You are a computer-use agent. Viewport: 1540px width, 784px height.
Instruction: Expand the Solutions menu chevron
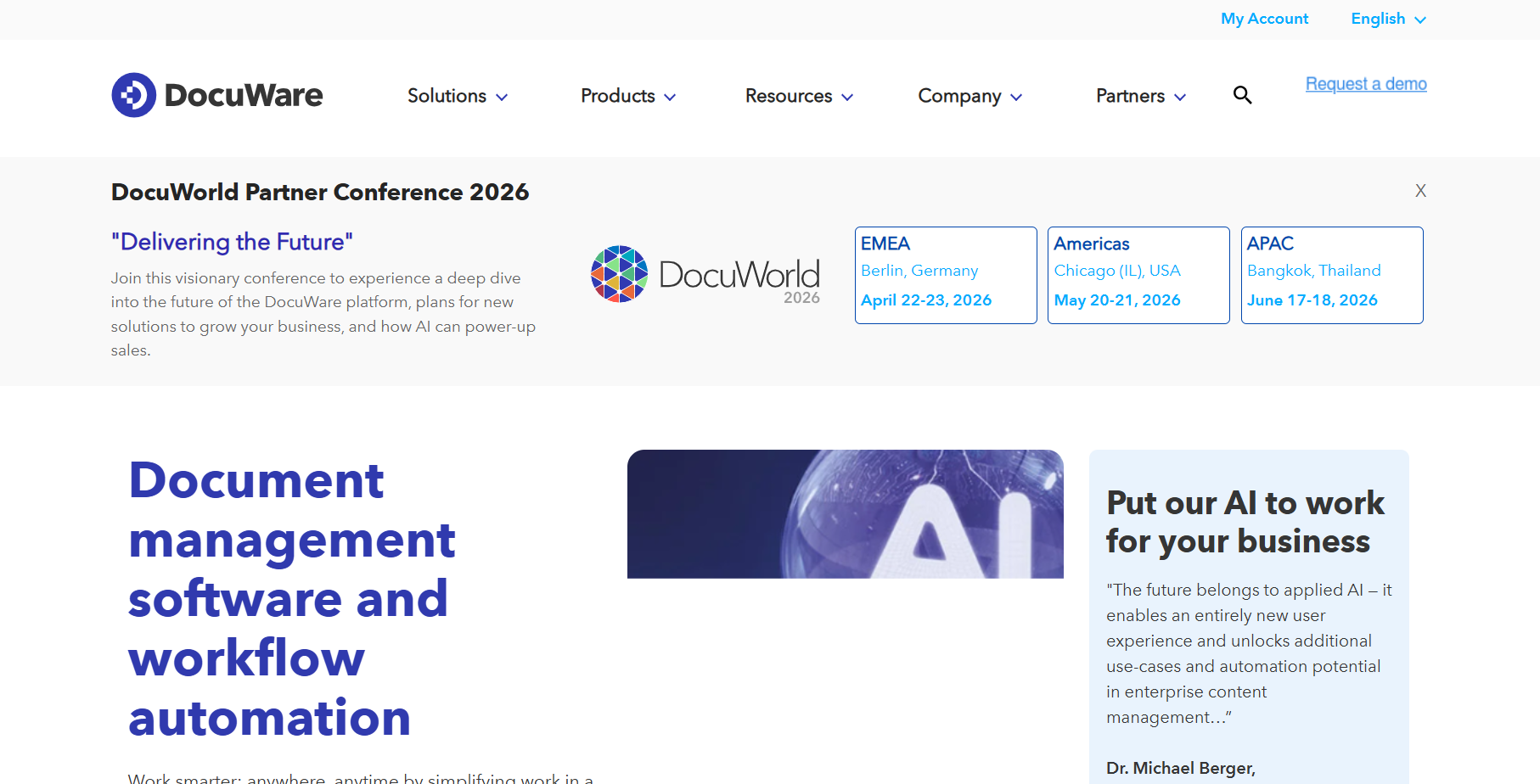502,97
